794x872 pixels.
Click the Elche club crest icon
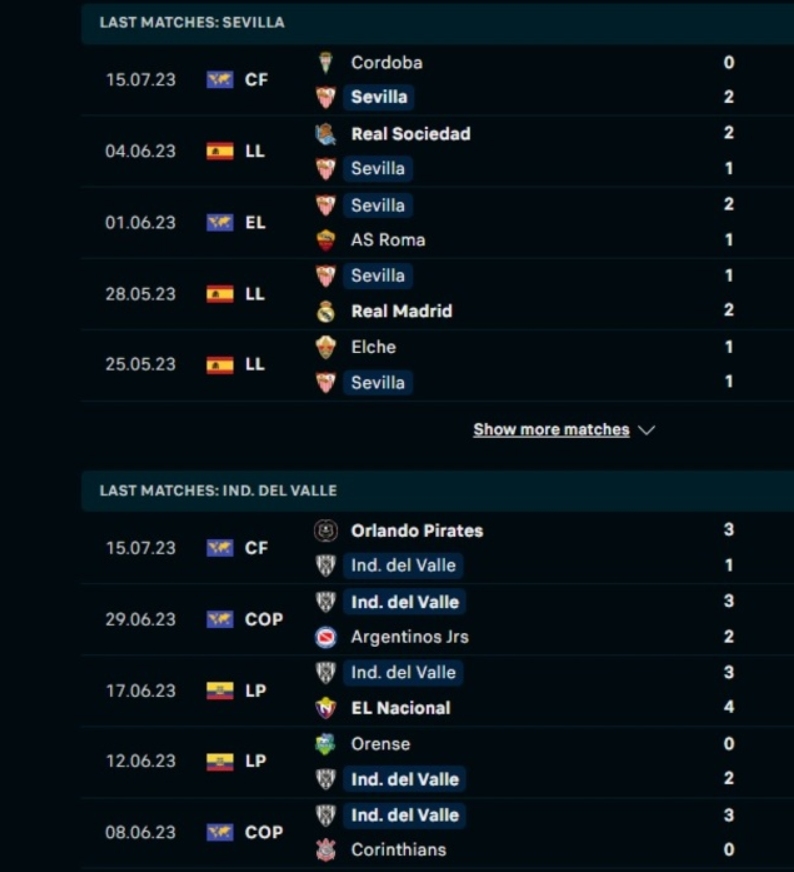click(x=326, y=347)
